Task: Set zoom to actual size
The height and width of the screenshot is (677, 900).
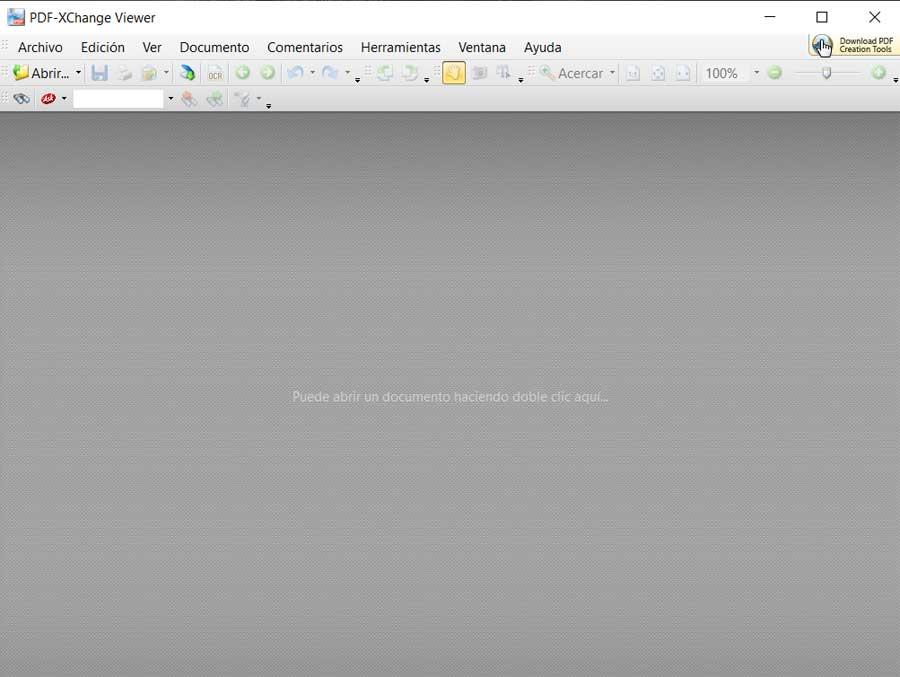Action: pos(633,73)
